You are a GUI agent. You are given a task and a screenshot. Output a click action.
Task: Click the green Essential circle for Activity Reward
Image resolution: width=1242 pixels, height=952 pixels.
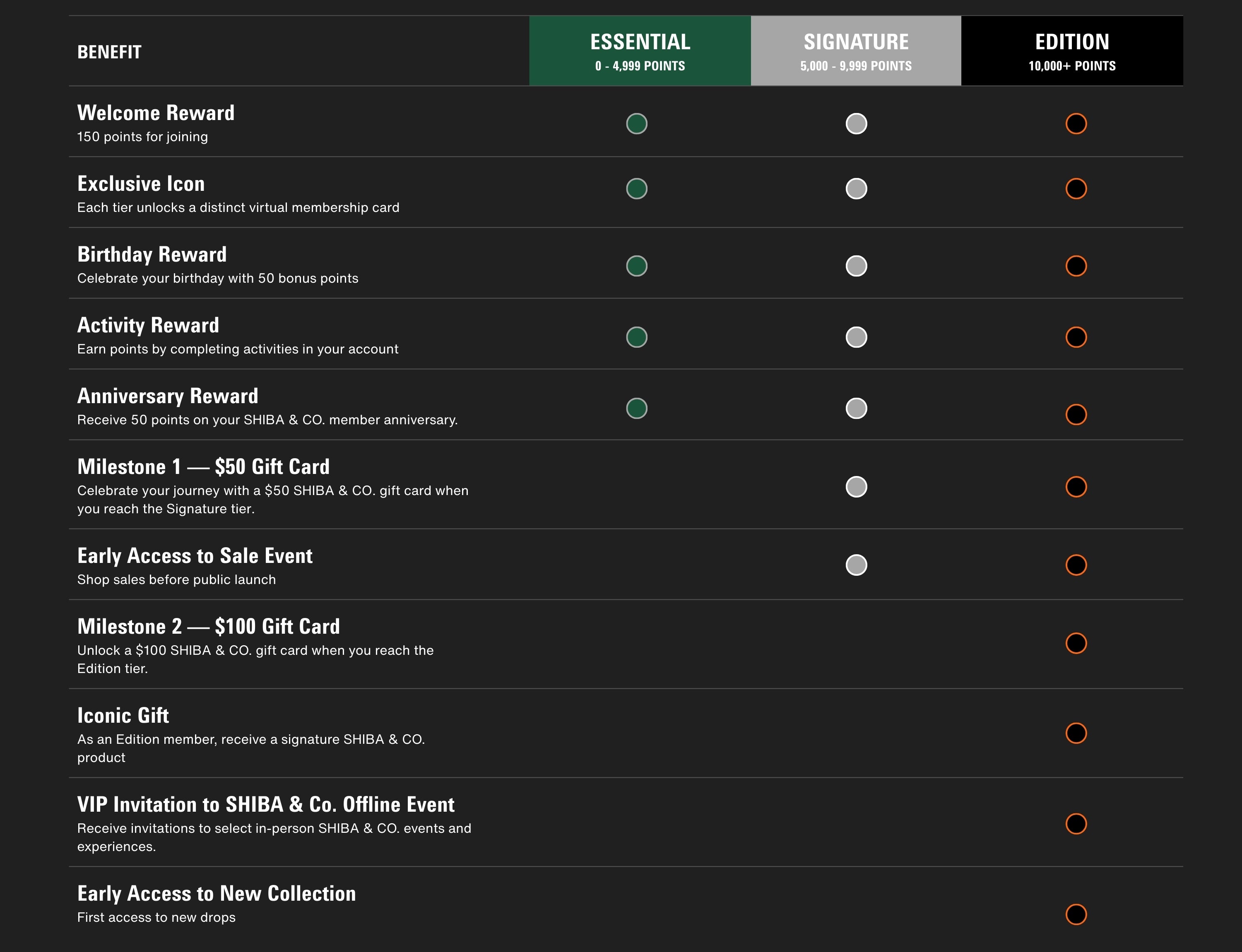click(x=637, y=337)
